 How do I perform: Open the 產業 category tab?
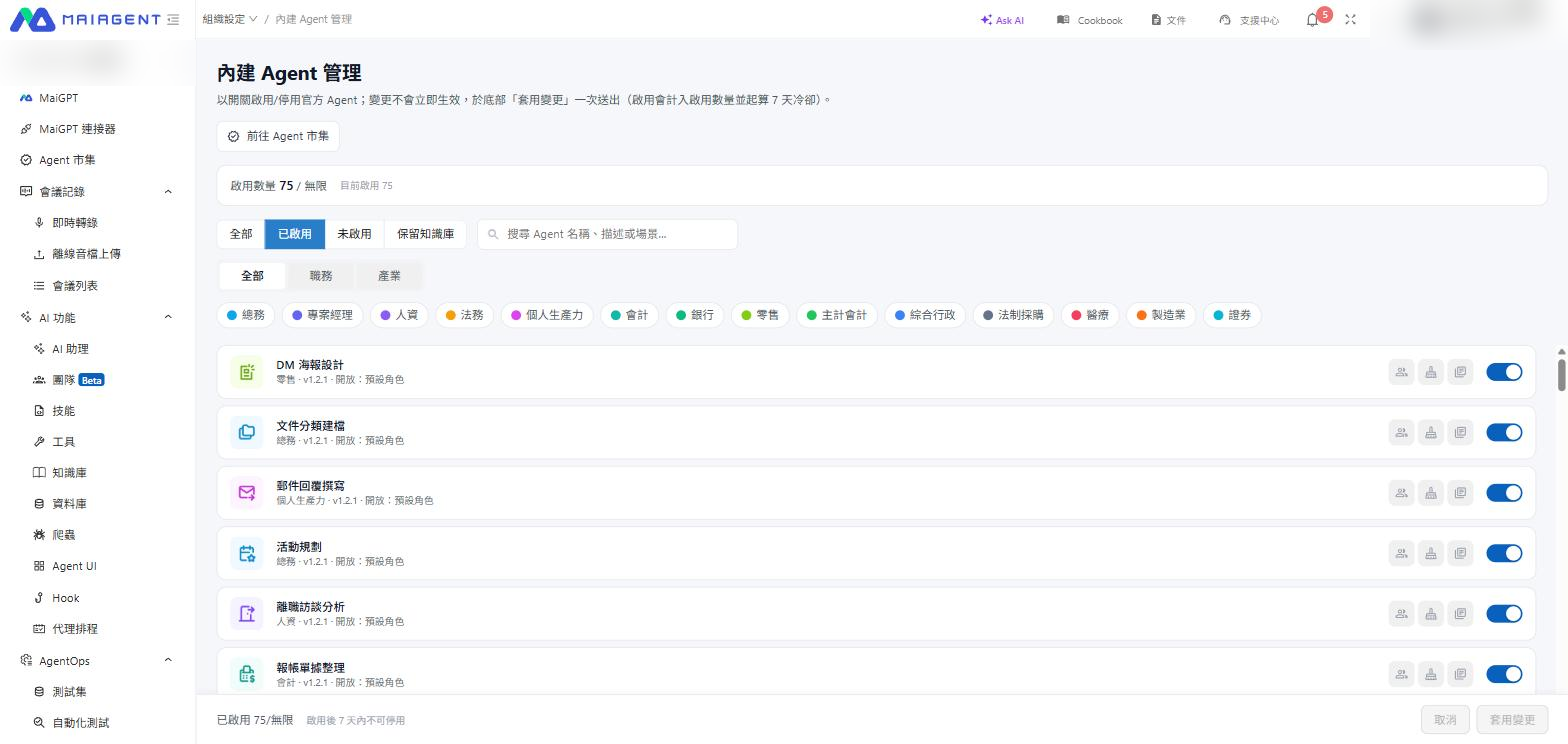(x=389, y=276)
